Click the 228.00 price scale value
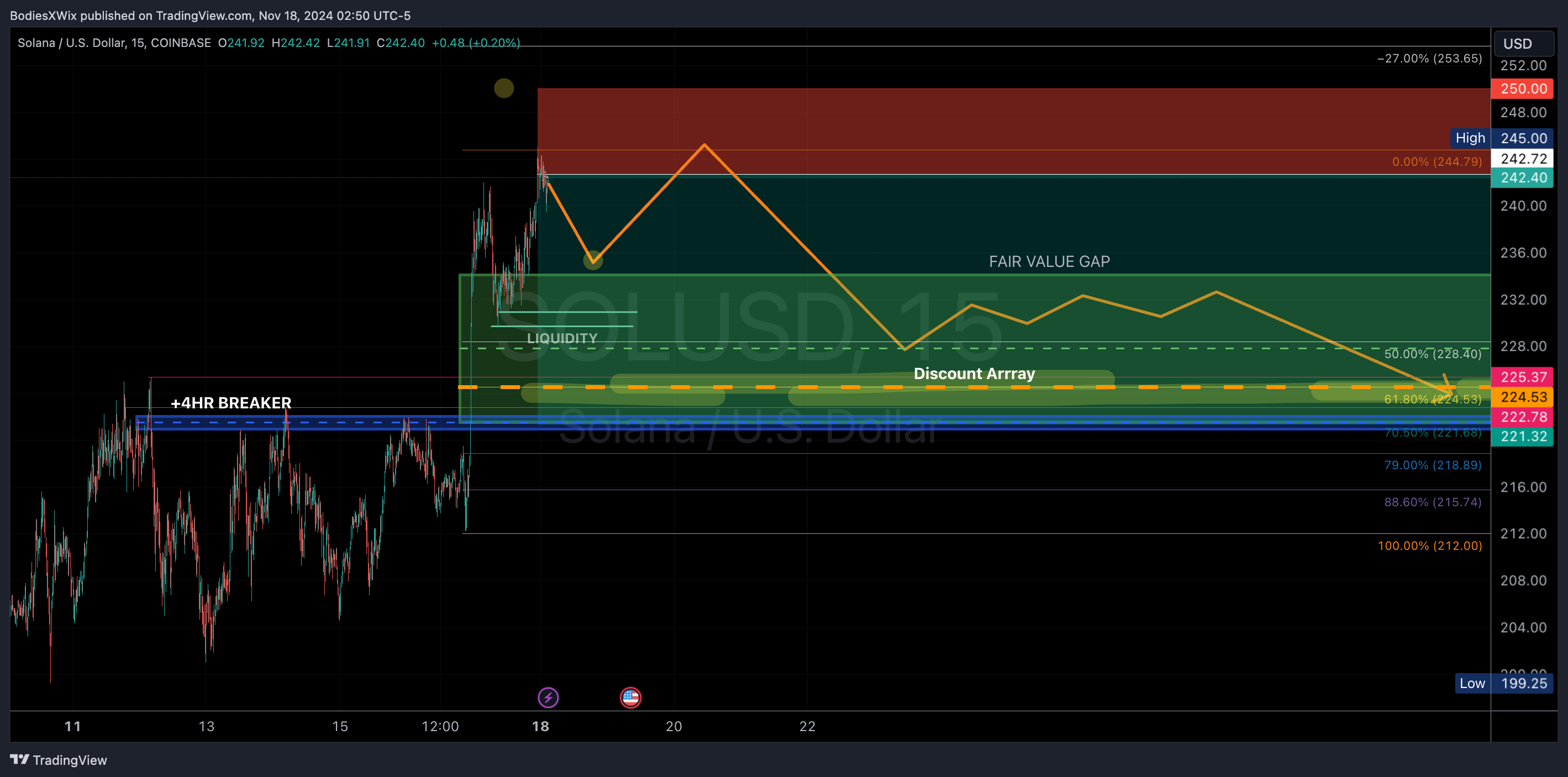This screenshot has width=1568, height=777. coord(1523,346)
